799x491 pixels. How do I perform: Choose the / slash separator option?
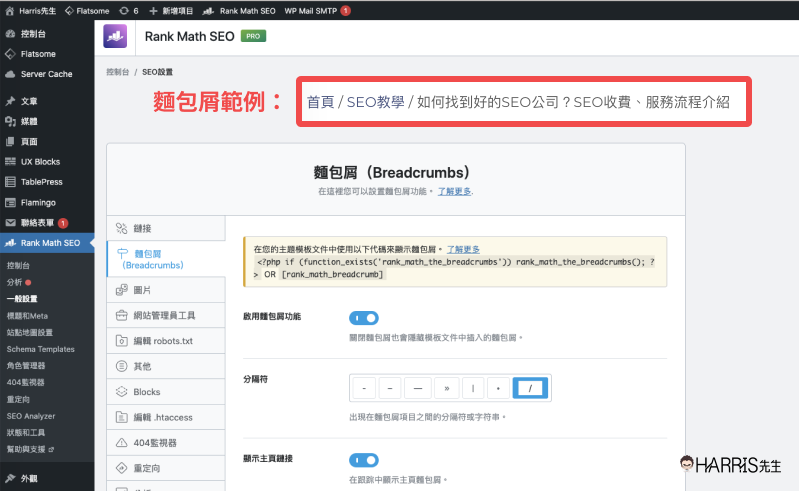(x=530, y=388)
